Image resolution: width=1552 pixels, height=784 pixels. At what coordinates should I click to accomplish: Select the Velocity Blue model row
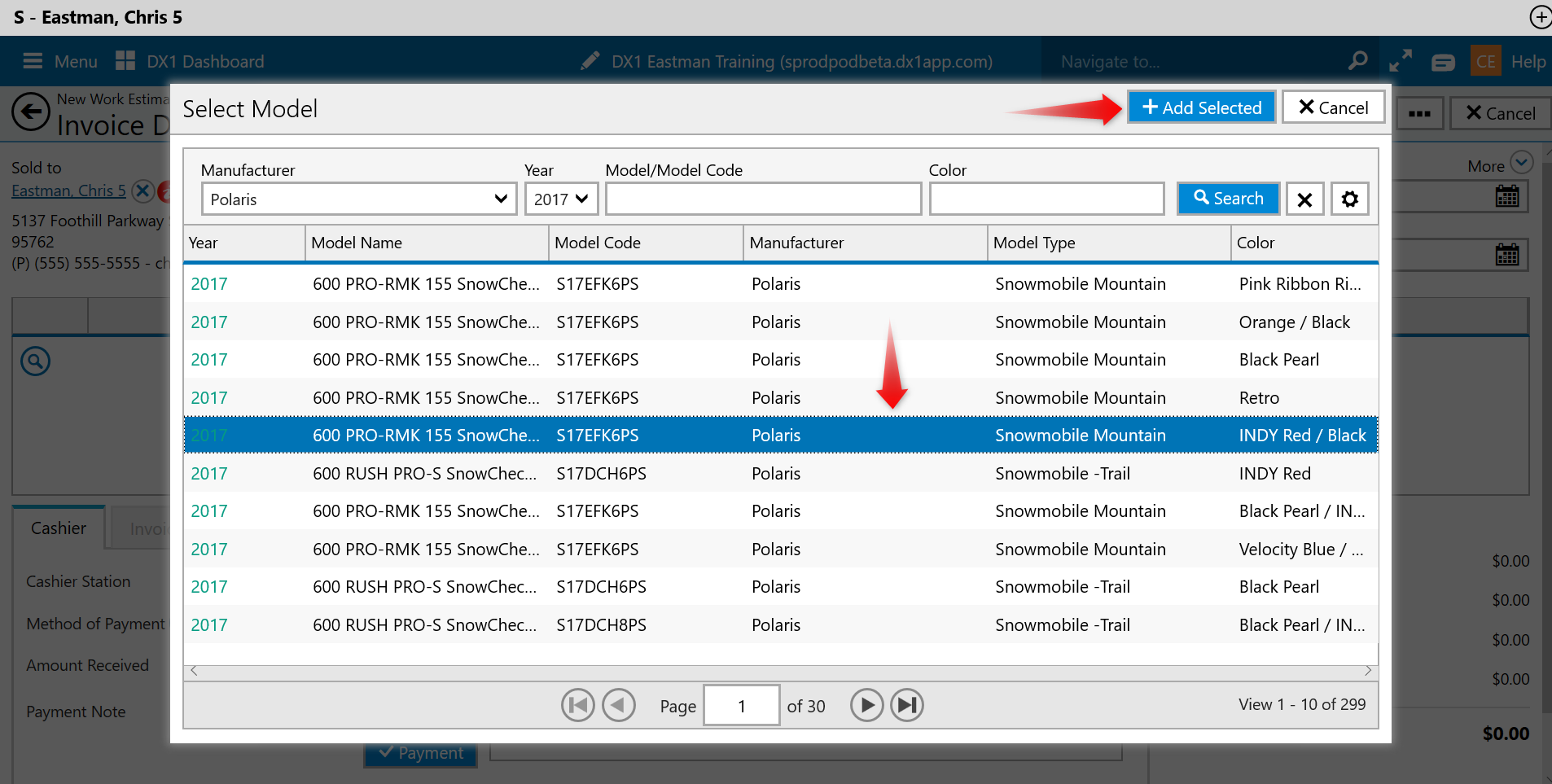(781, 550)
